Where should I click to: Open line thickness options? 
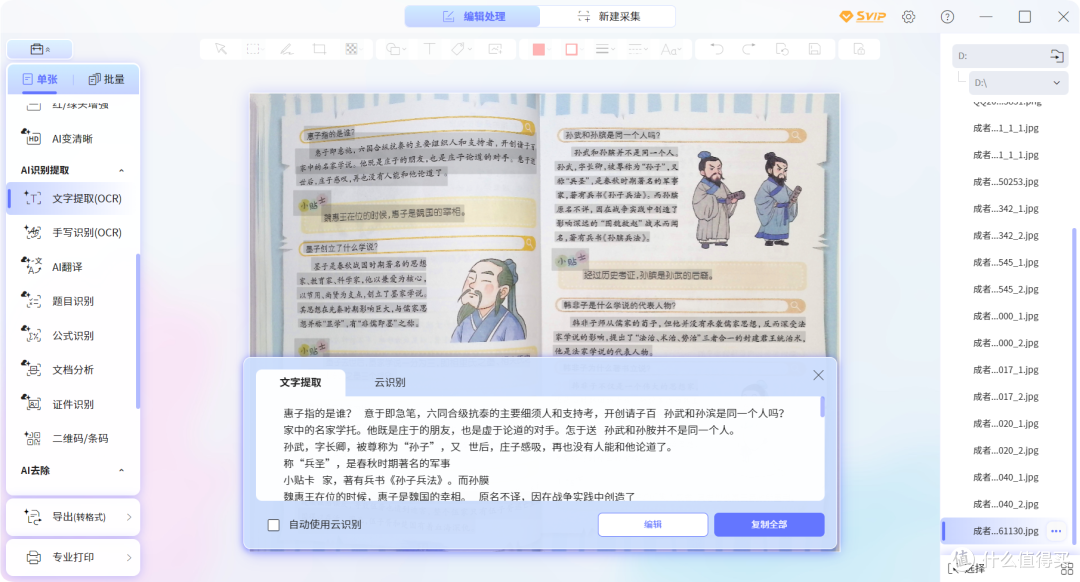pos(604,49)
